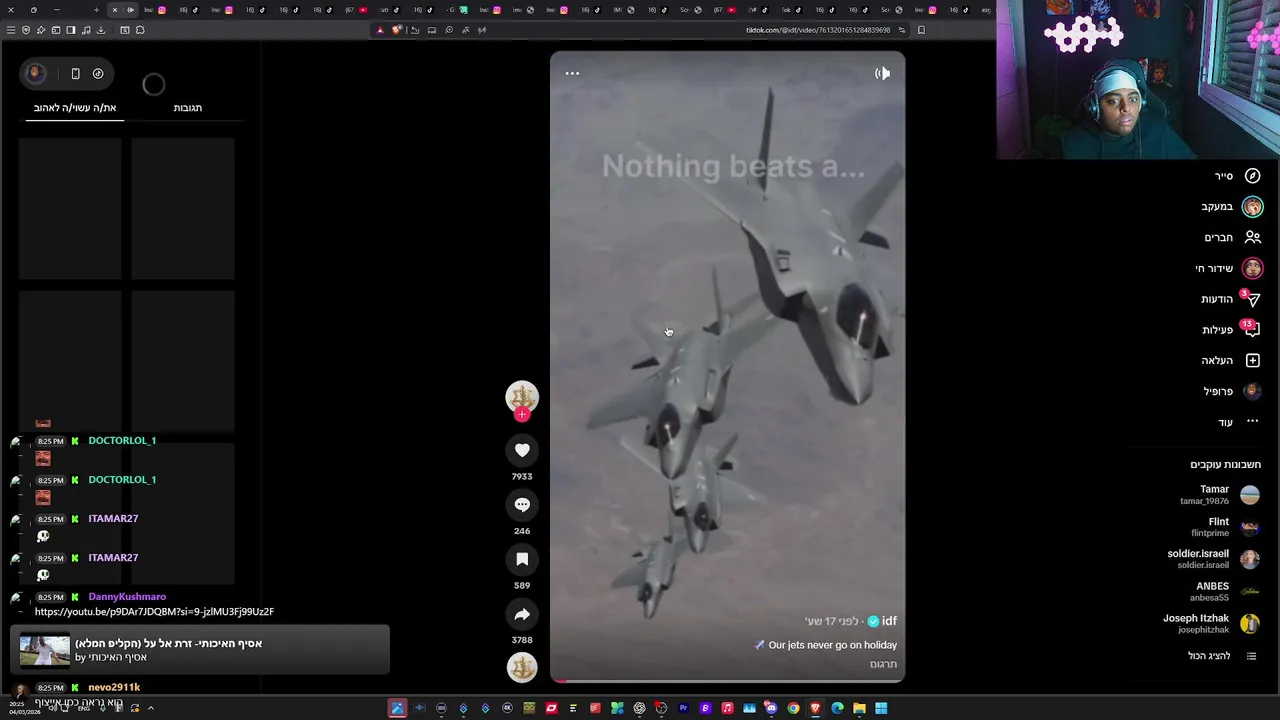Viewport: 1280px width, 720px height.
Task: Click bookmark icon beside address bar
Action: coord(921,30)
